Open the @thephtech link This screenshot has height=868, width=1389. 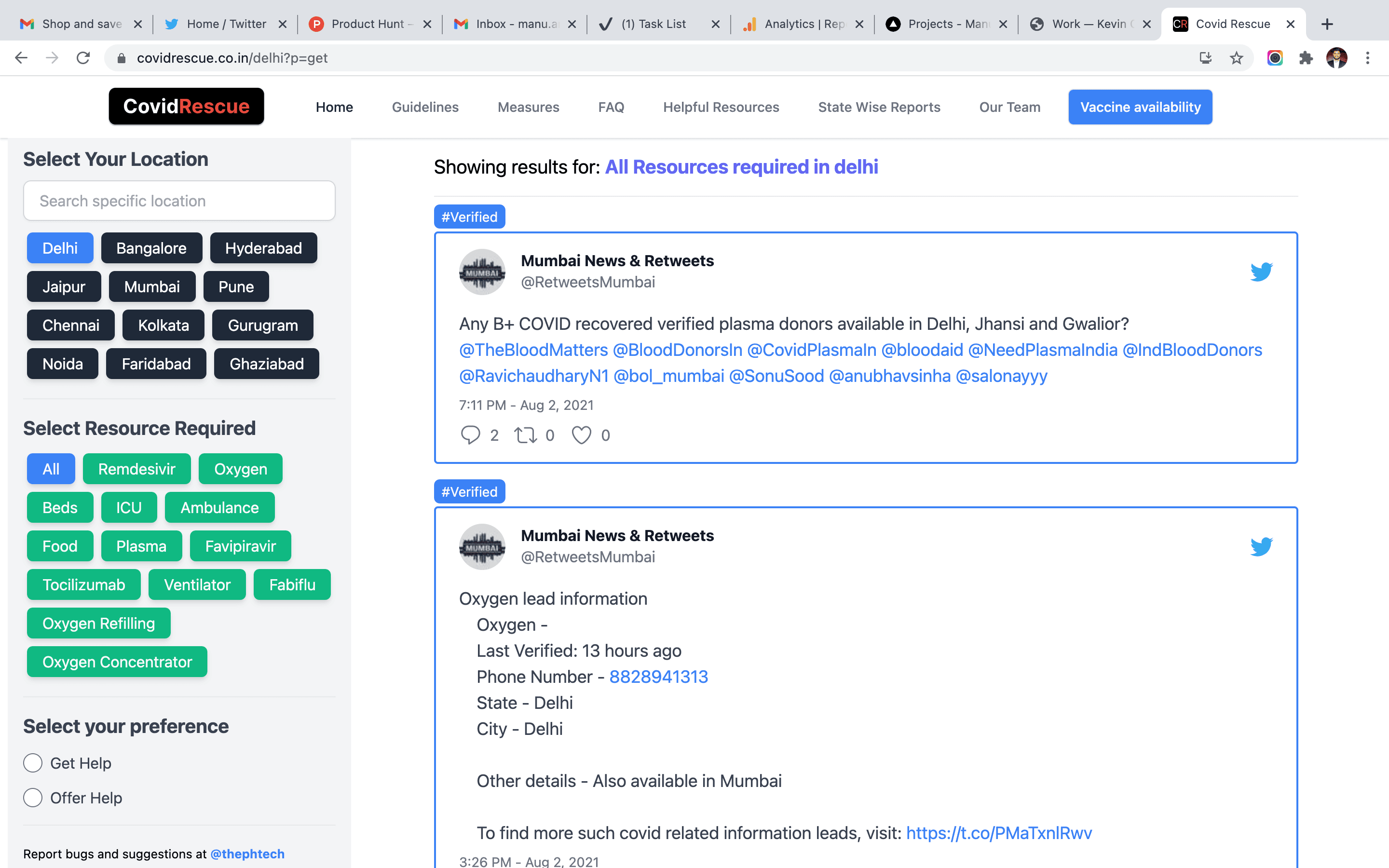tap(247, 854)
